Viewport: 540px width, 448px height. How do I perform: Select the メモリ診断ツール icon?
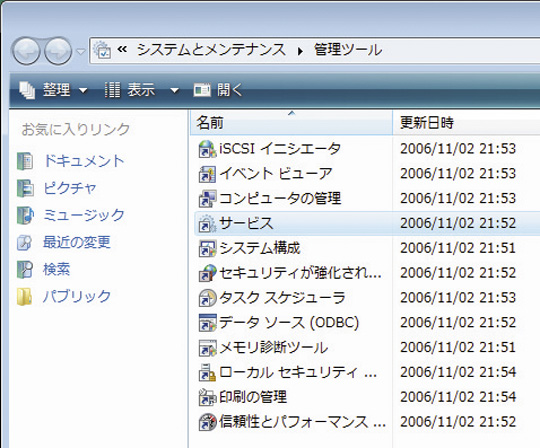(207, 347)
